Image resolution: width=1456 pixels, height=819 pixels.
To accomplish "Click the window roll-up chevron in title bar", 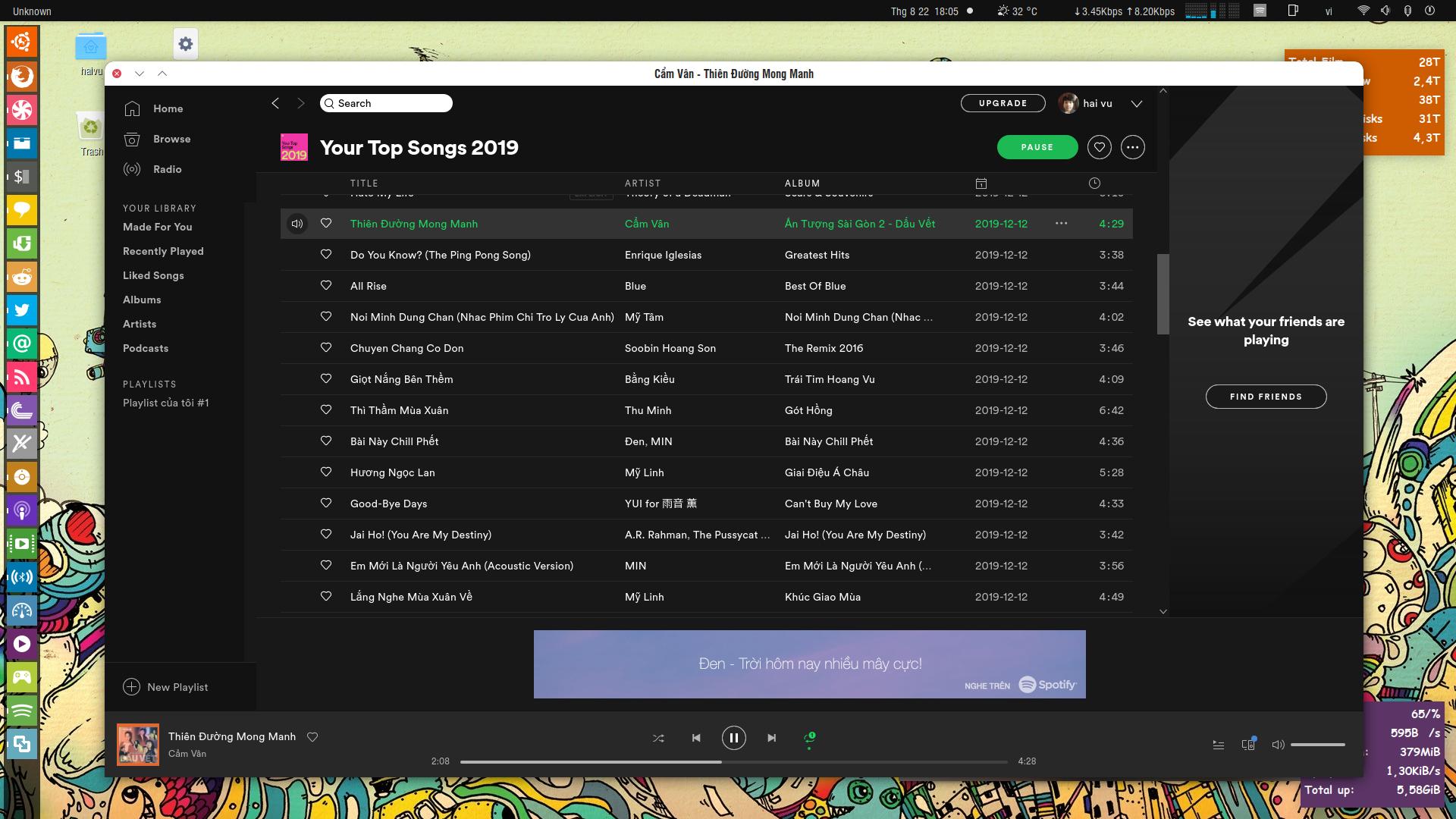I will tap(162, 74).
